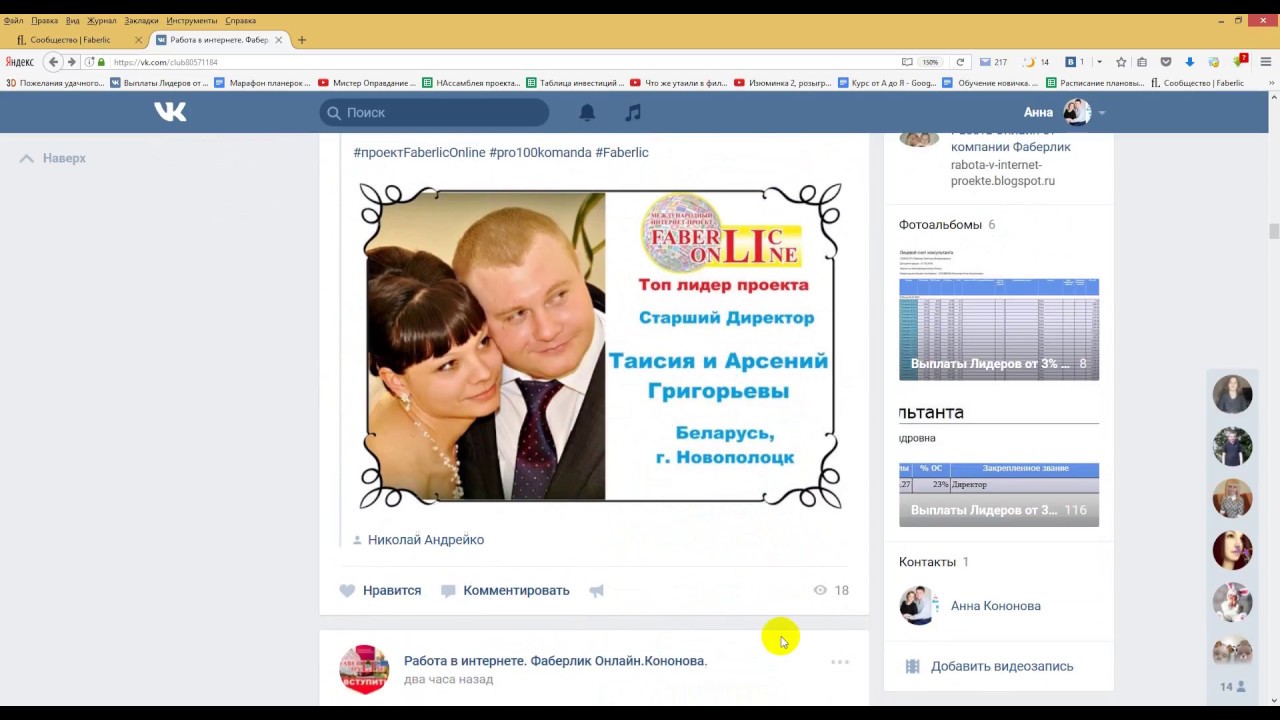
Task: Open bookmark Марафон планерок
Action: 264,83
